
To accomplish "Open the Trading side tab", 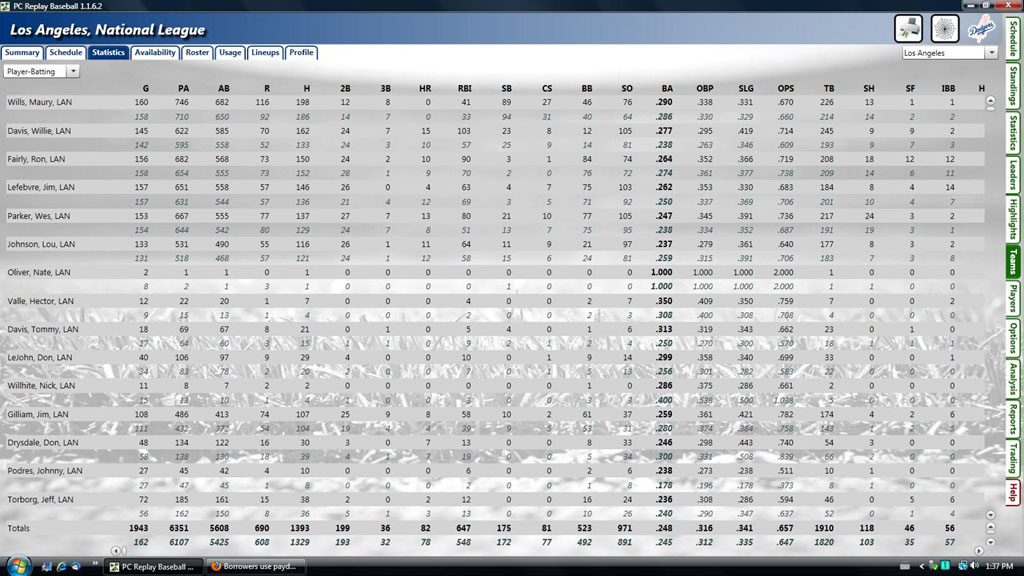I will 1014,455.
